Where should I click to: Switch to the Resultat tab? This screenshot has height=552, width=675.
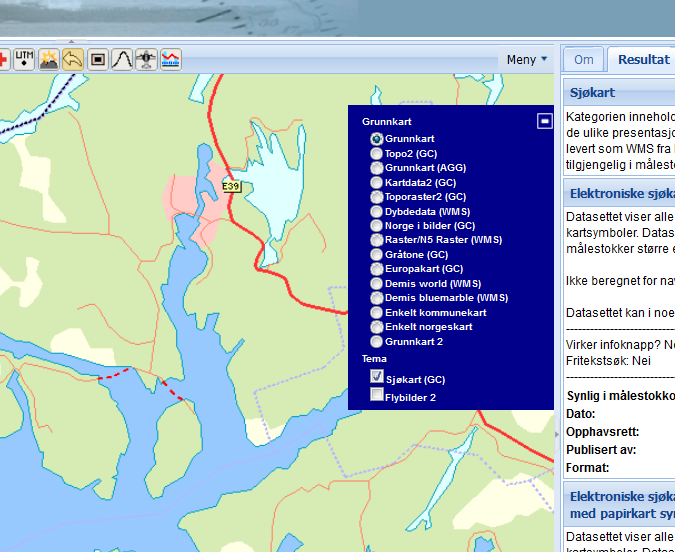point(642,59)
